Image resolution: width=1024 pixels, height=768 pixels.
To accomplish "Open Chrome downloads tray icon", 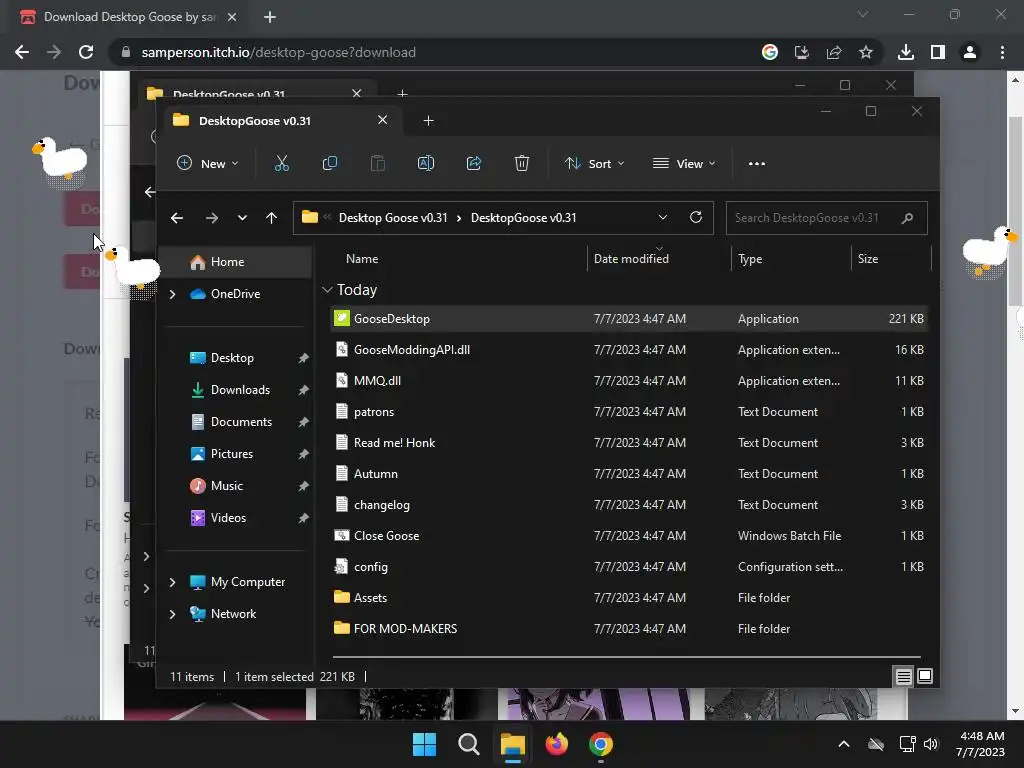I will click(906, 52).
